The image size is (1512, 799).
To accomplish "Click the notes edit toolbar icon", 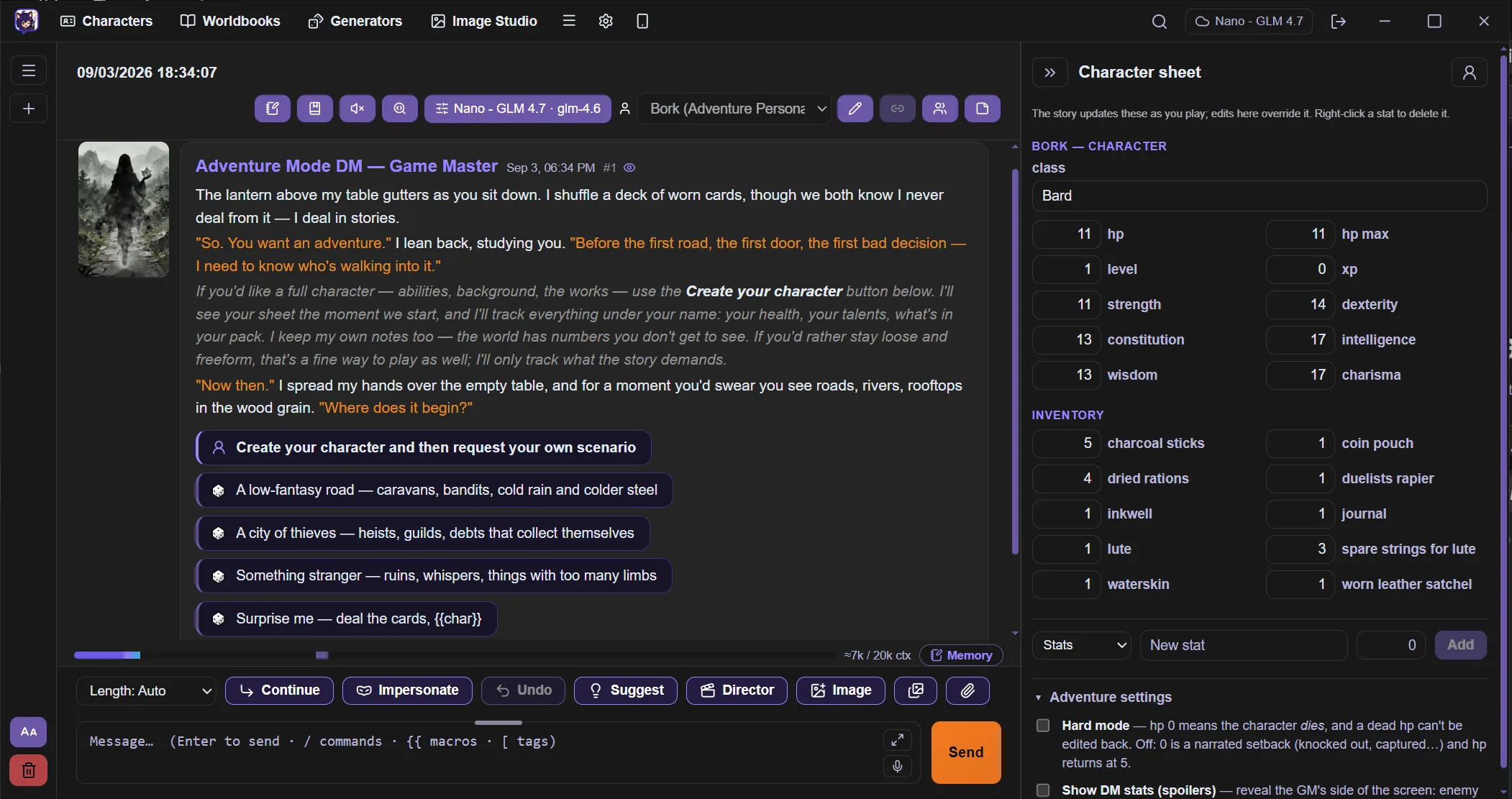I will [x=272, y=109].
